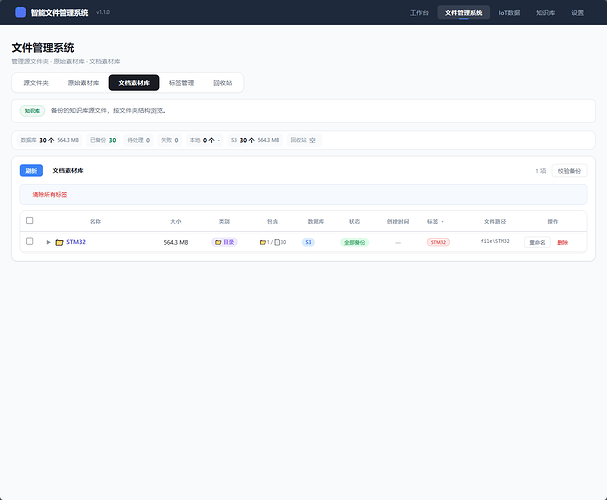Viewport: 607px width, 500px height.
Task: Toggle the select-all checkbox in table header
Action: click(29, 221)
